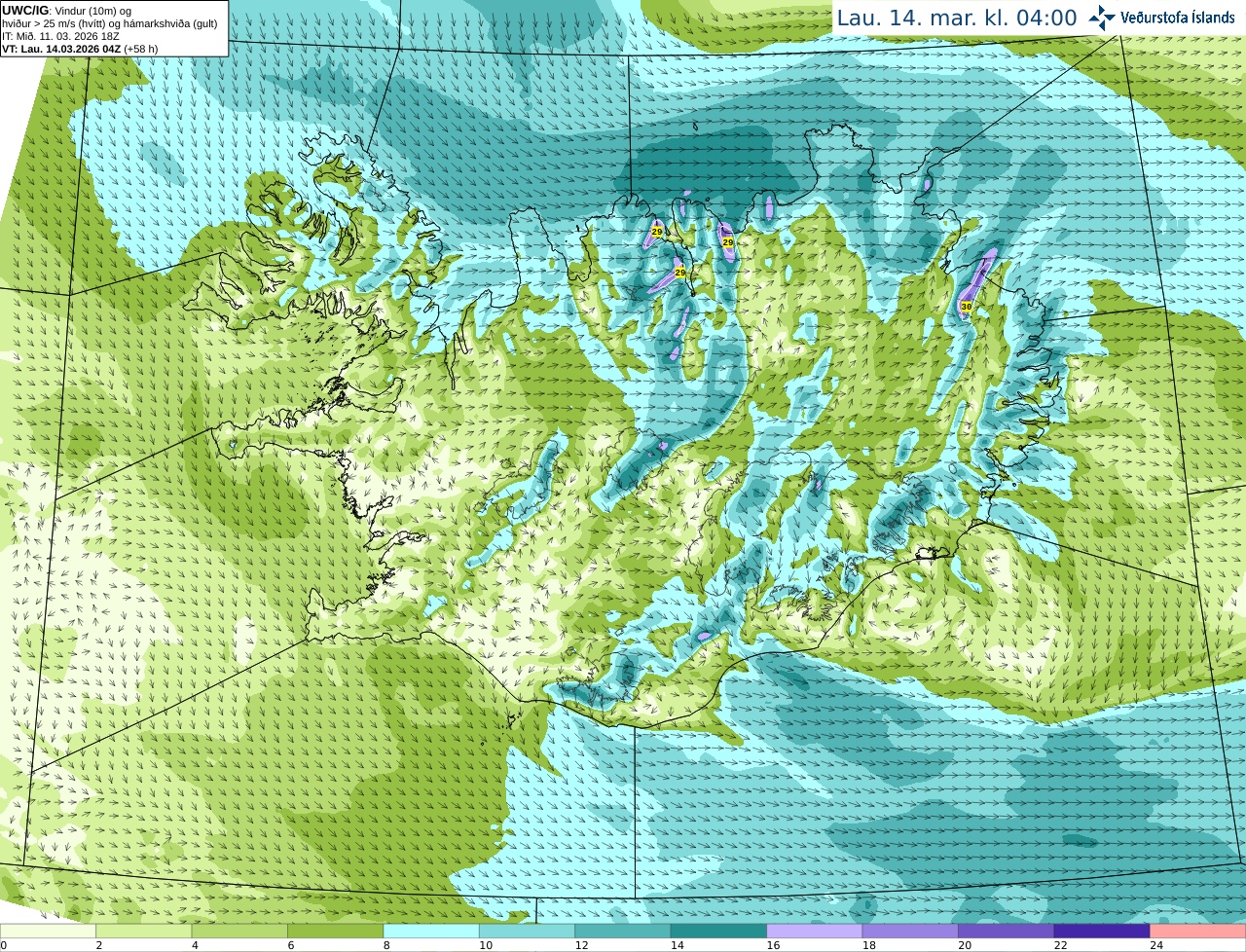This screenshot has height=952, width=1246.
Task: Click the legend scale label 18
Action: [x=869, y=945]
